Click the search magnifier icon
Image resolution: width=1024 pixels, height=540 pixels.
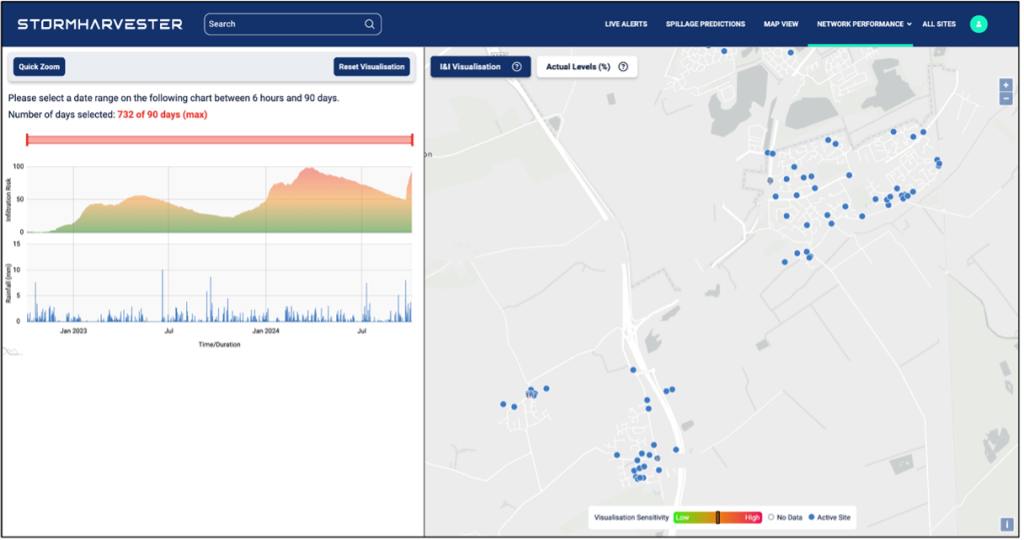(370, 24)
